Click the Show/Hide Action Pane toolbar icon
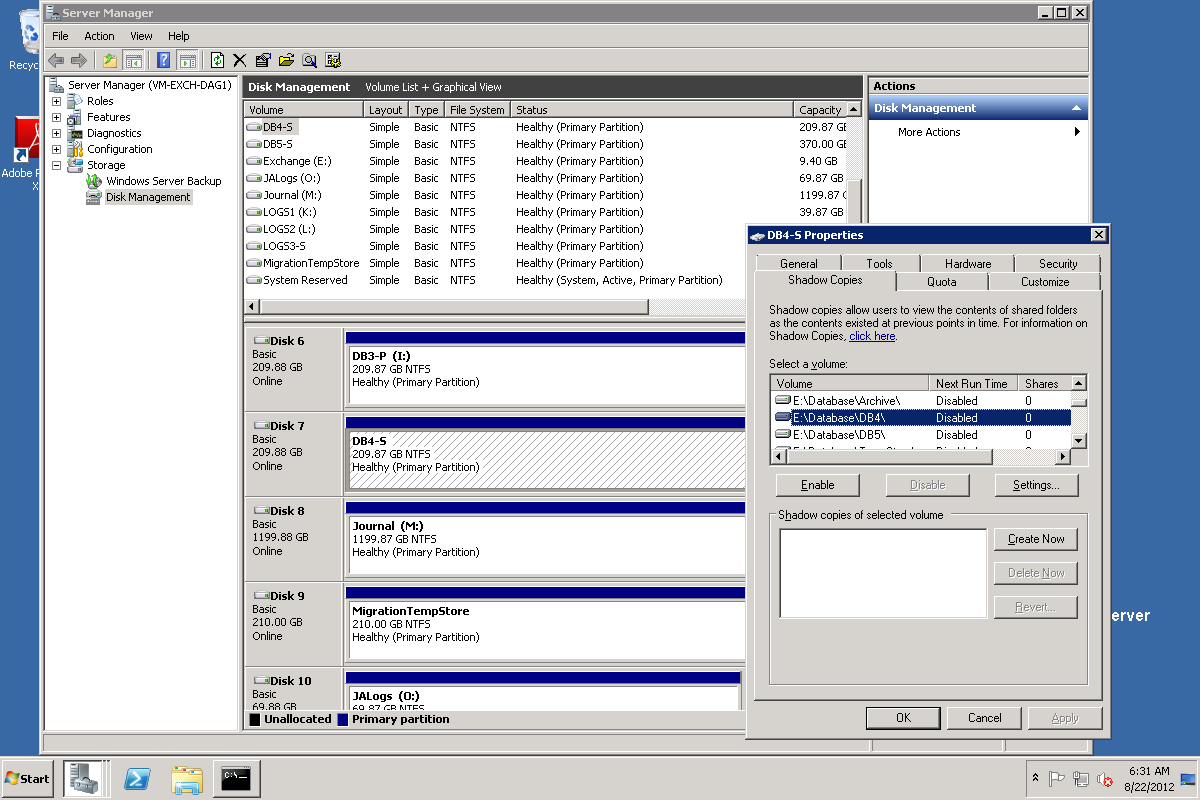1200x800 pixels. point(187,60)
